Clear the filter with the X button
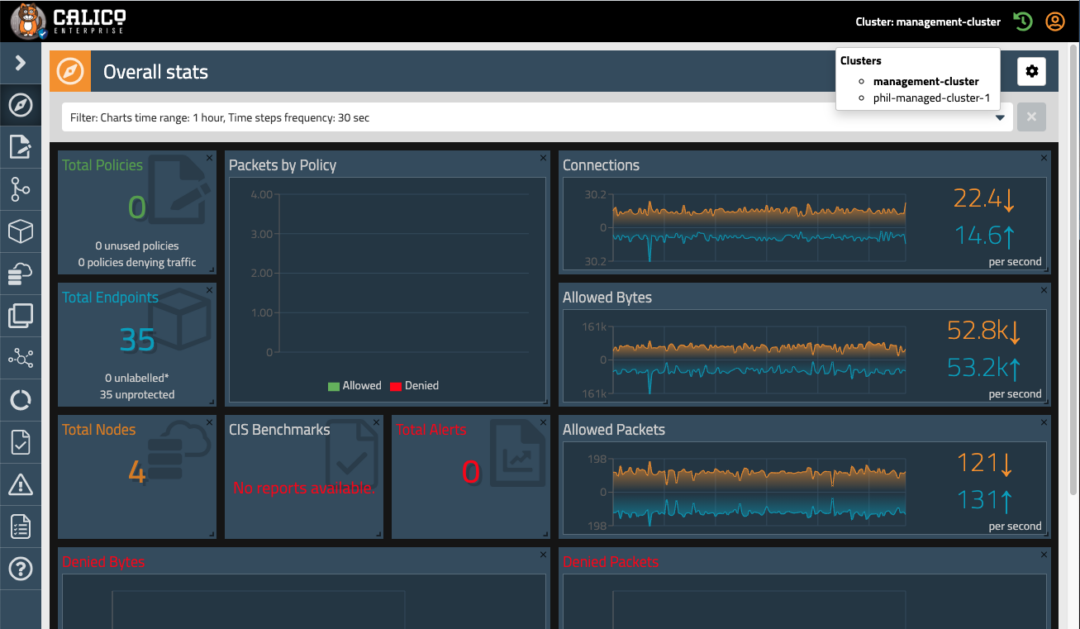The image size is (1080, 629). (1031, 117)
